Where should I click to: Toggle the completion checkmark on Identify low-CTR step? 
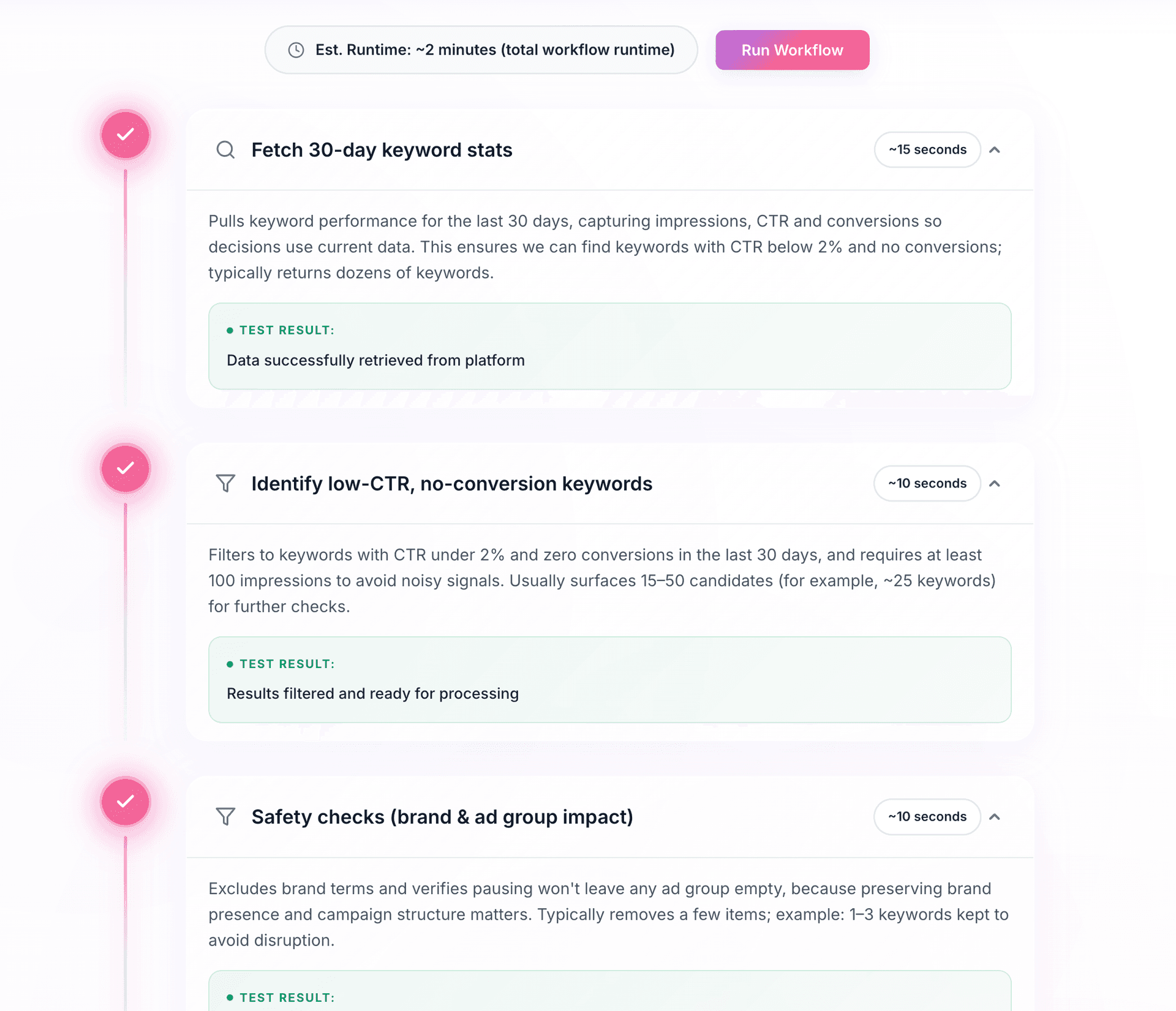125,468
